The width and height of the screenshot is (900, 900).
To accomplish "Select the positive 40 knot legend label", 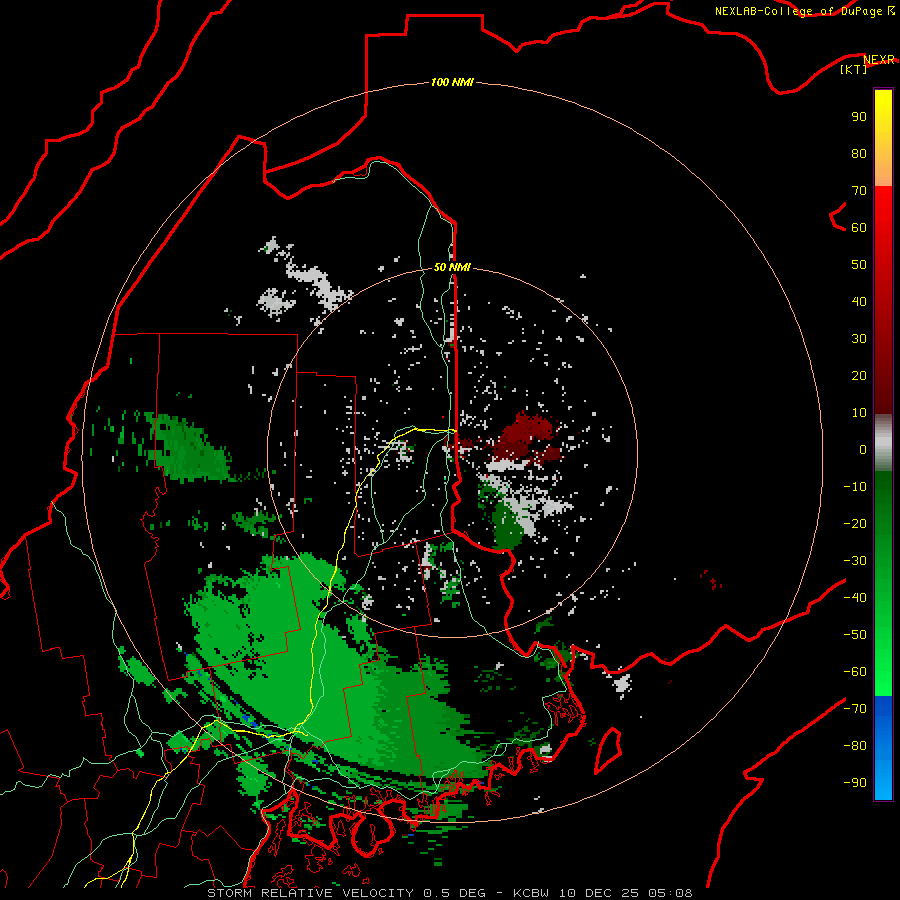I will 859,302.
